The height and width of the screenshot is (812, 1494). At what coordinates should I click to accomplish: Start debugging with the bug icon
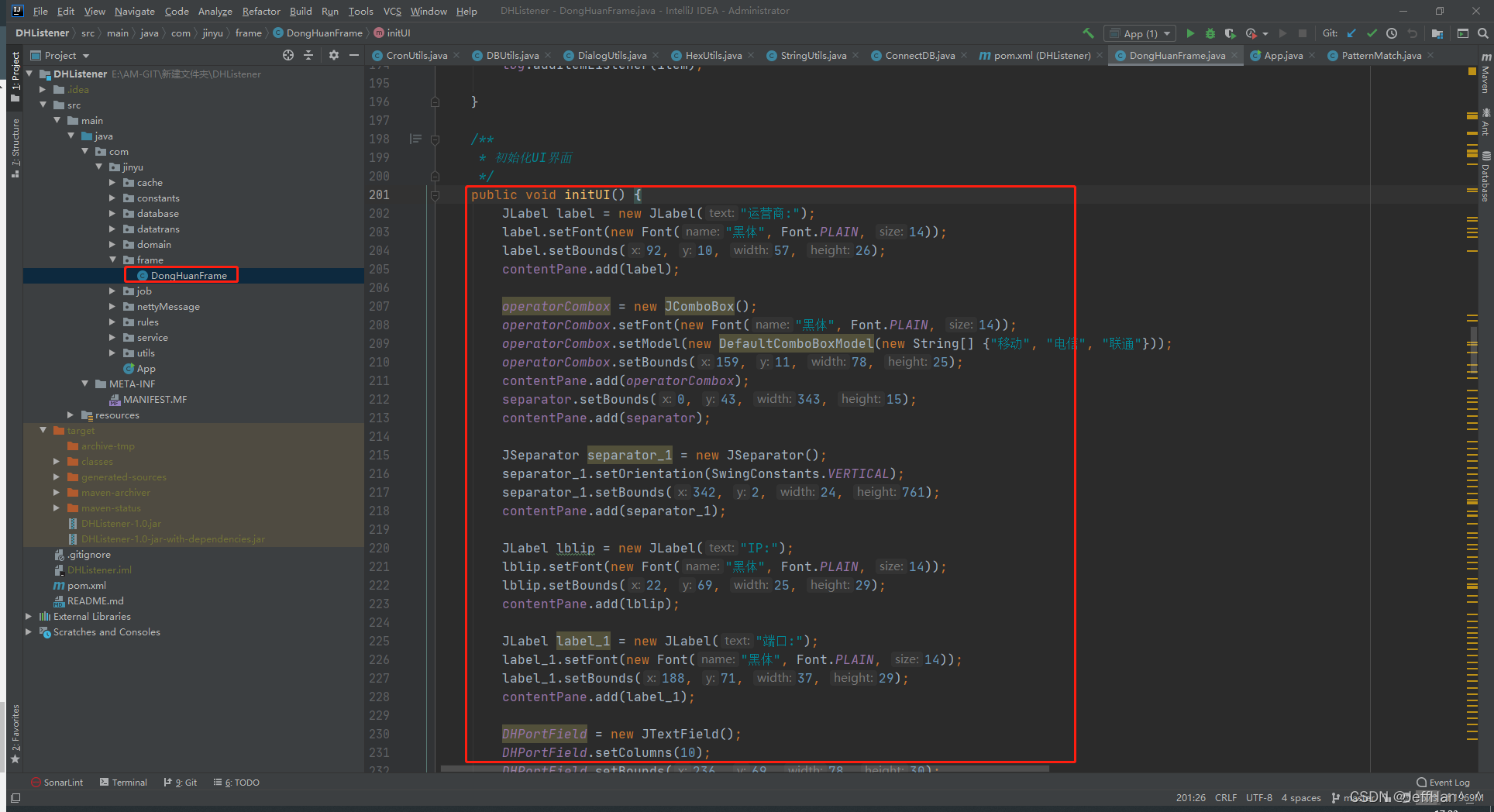[1210, 33]
